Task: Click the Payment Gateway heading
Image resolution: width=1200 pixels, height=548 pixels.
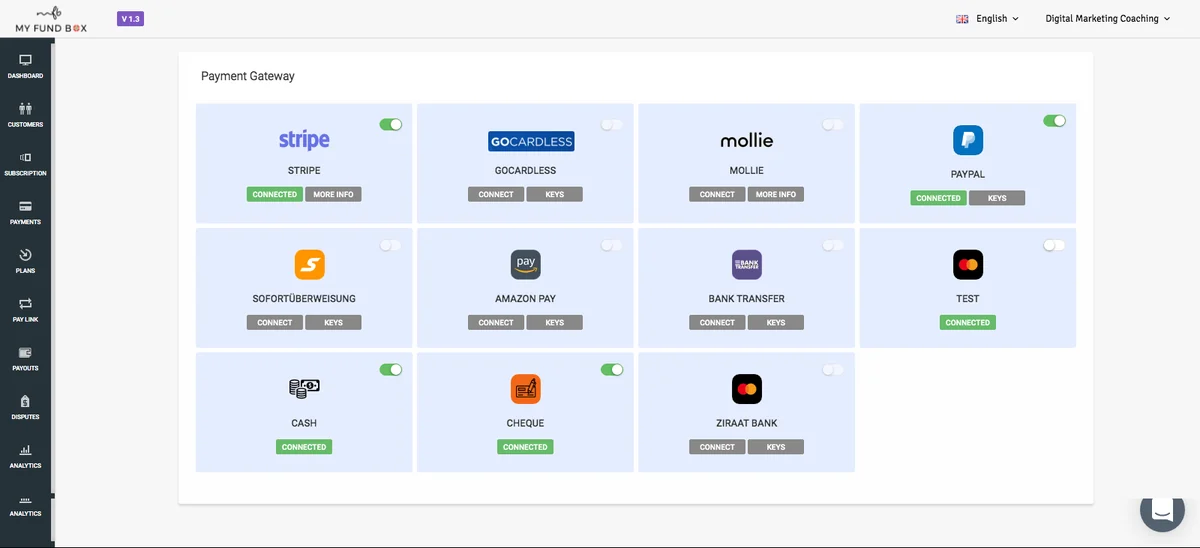Action: point(248,76)
